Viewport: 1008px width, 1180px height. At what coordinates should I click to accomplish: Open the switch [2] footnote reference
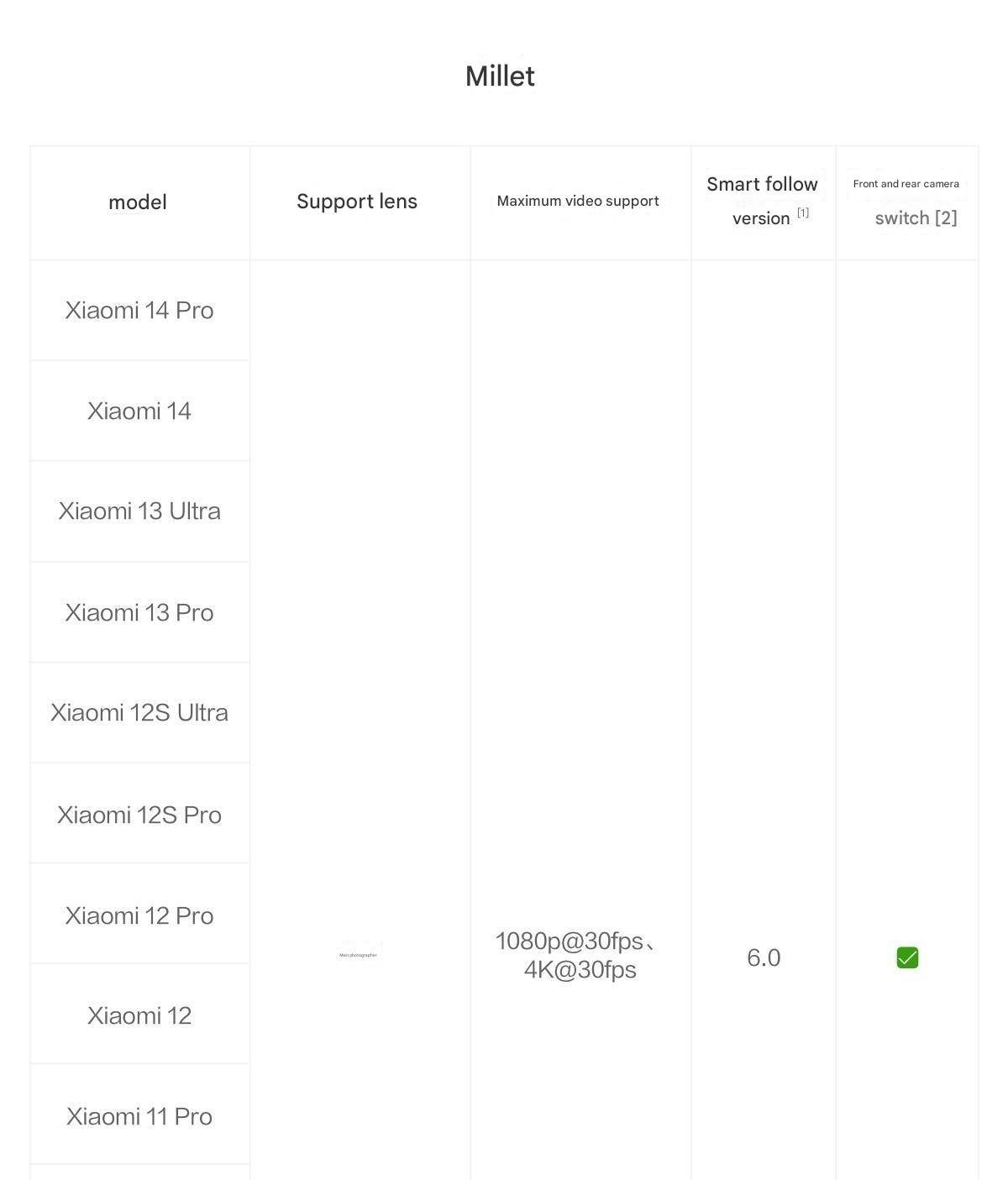pos(916,218)
